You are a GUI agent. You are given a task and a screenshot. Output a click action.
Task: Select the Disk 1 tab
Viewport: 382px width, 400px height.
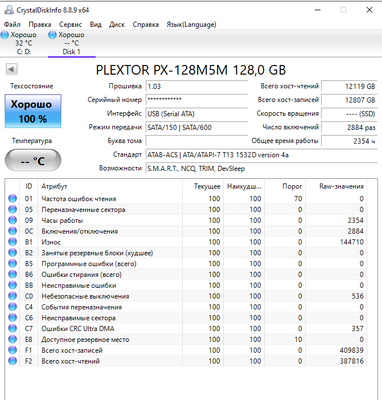pyautogui.click(x=71, y=43)
